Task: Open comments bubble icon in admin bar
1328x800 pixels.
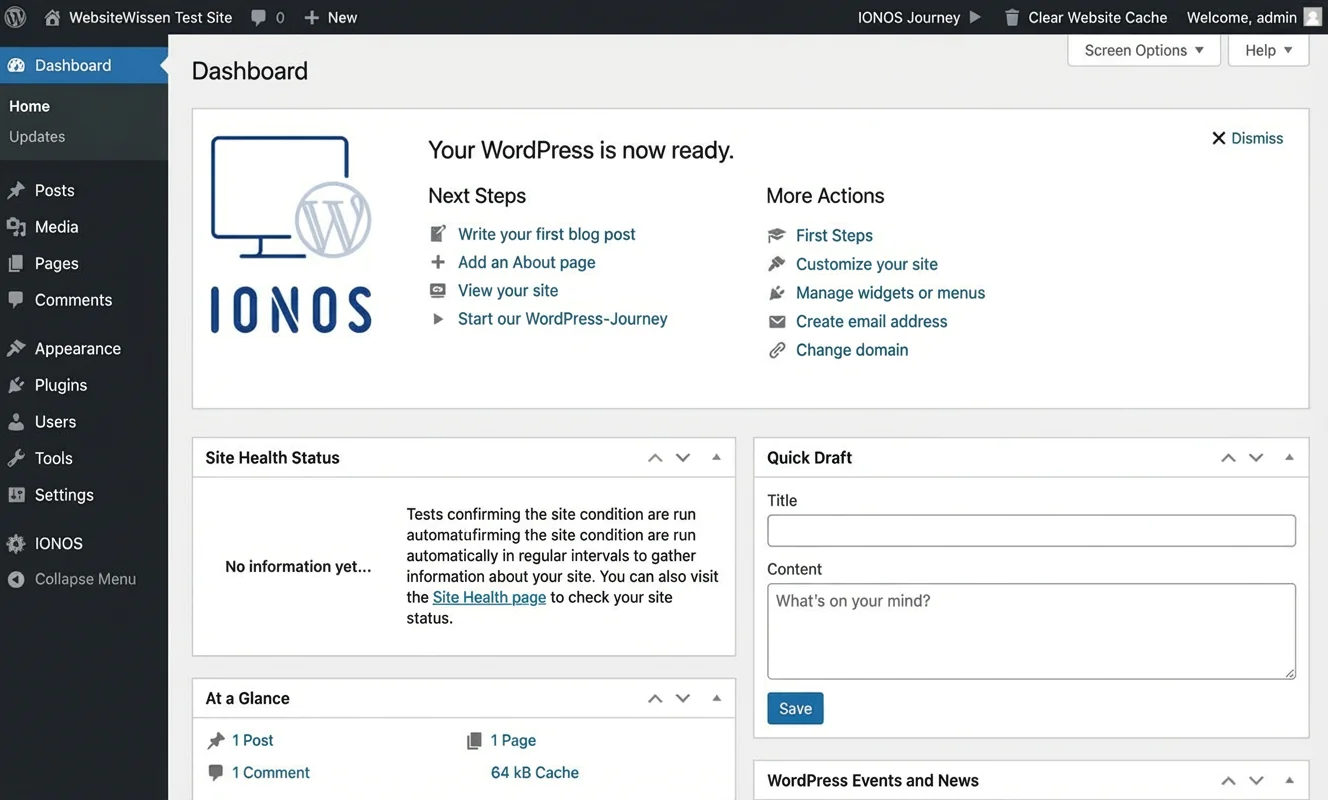Action: point(259,17)
